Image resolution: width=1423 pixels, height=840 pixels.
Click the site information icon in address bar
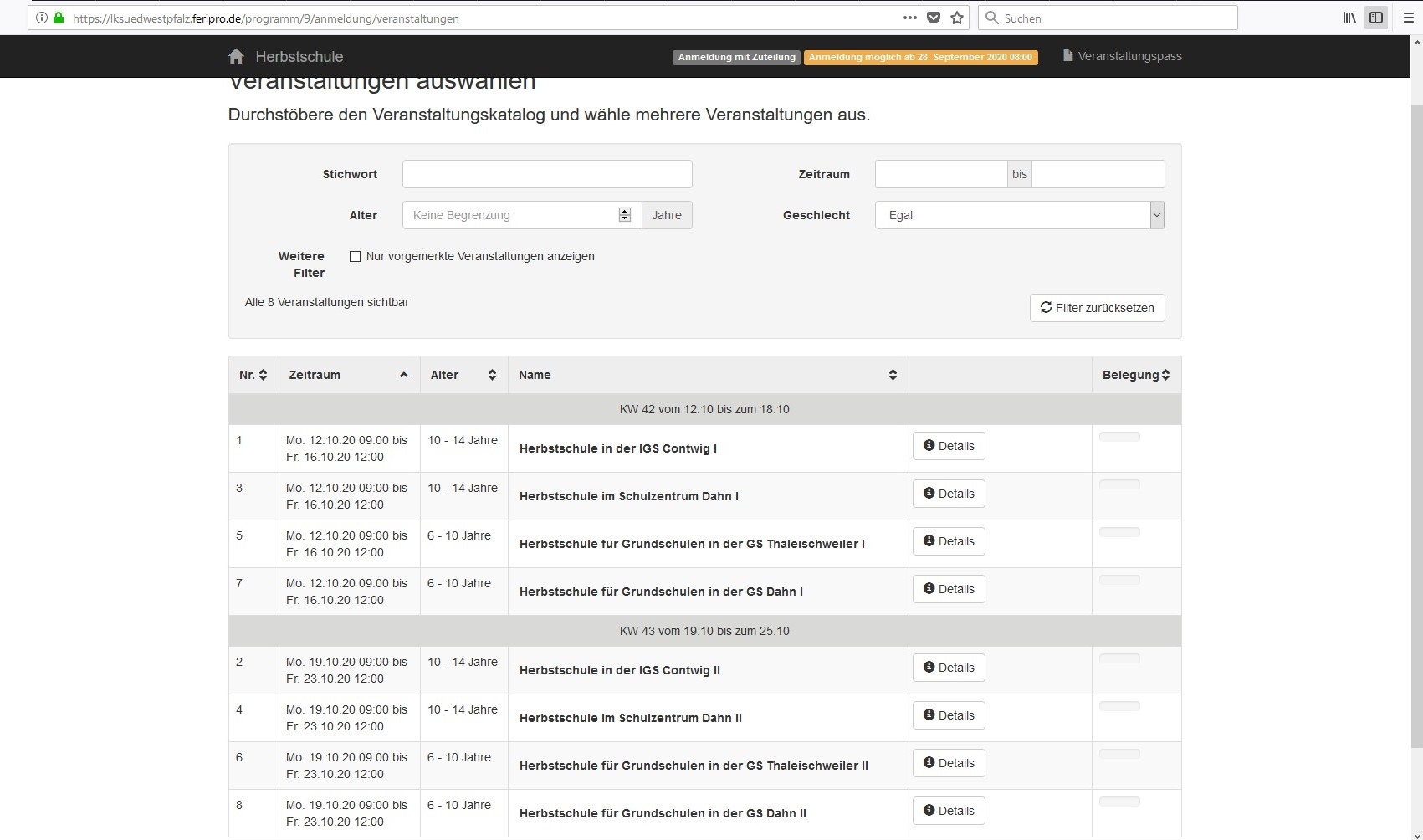click(x=42, y=18)
